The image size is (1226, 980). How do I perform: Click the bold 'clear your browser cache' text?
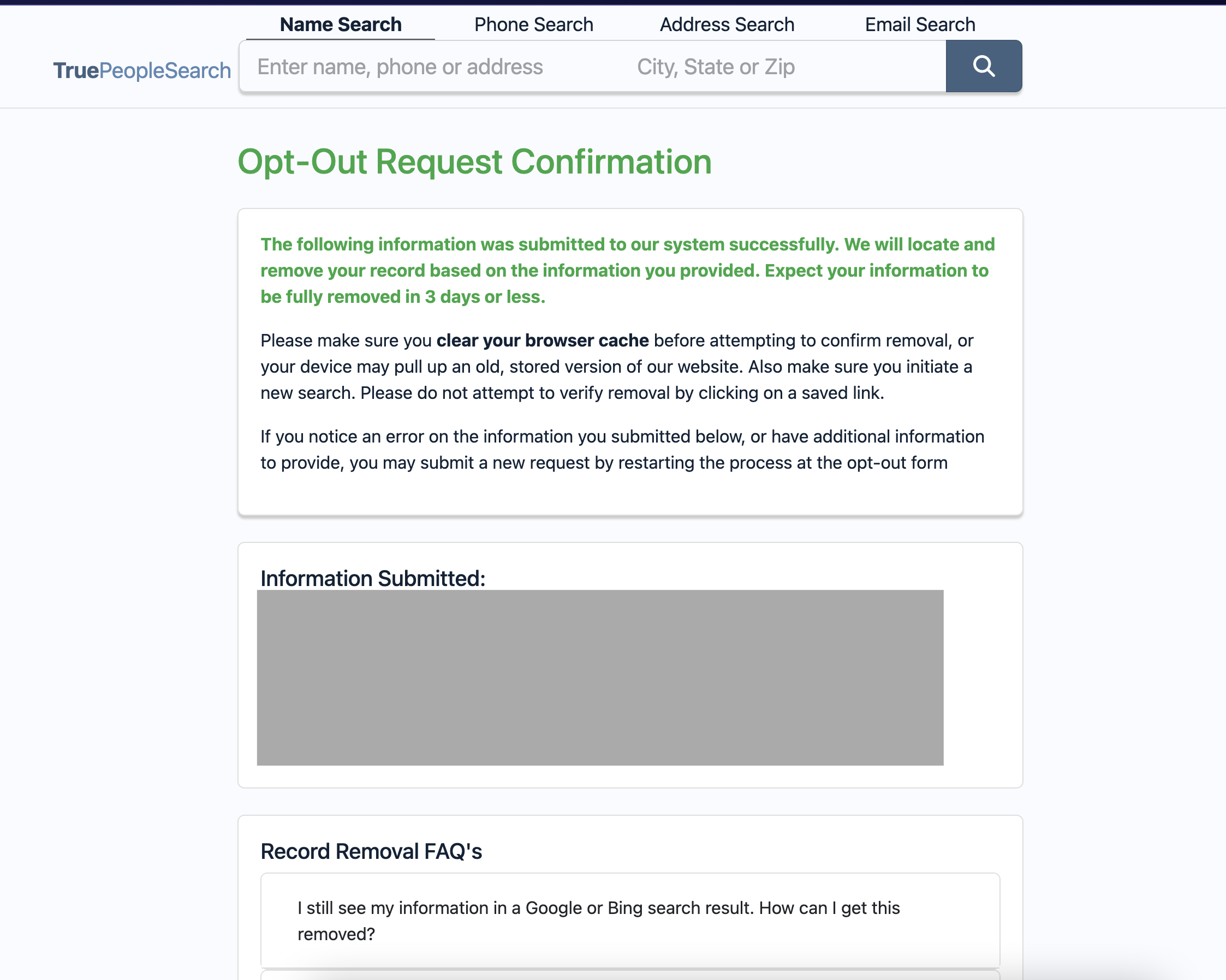542,340
